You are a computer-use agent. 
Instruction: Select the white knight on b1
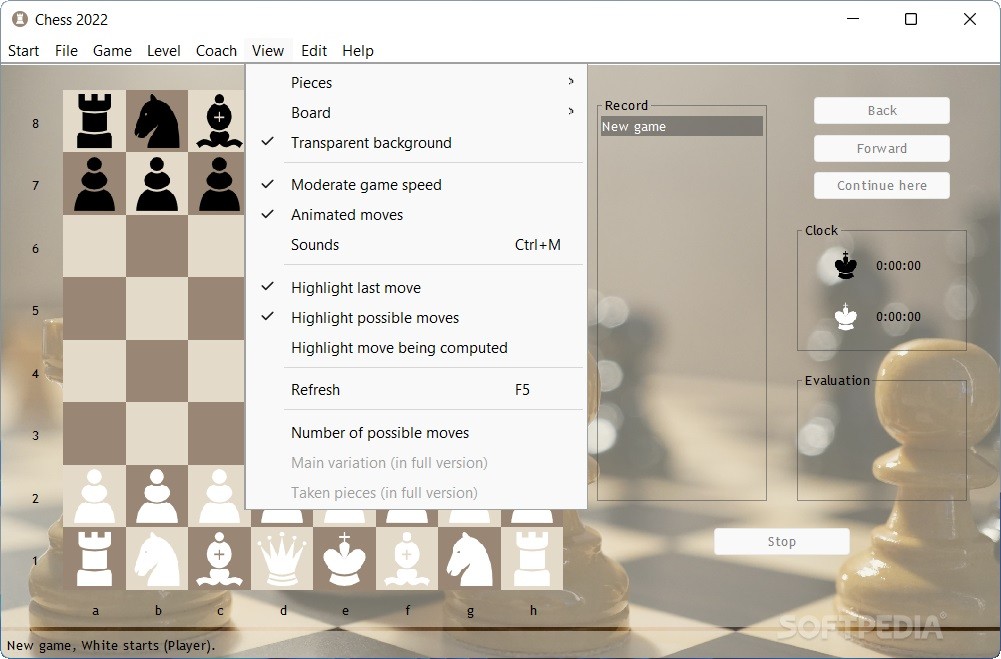(157, 559)
